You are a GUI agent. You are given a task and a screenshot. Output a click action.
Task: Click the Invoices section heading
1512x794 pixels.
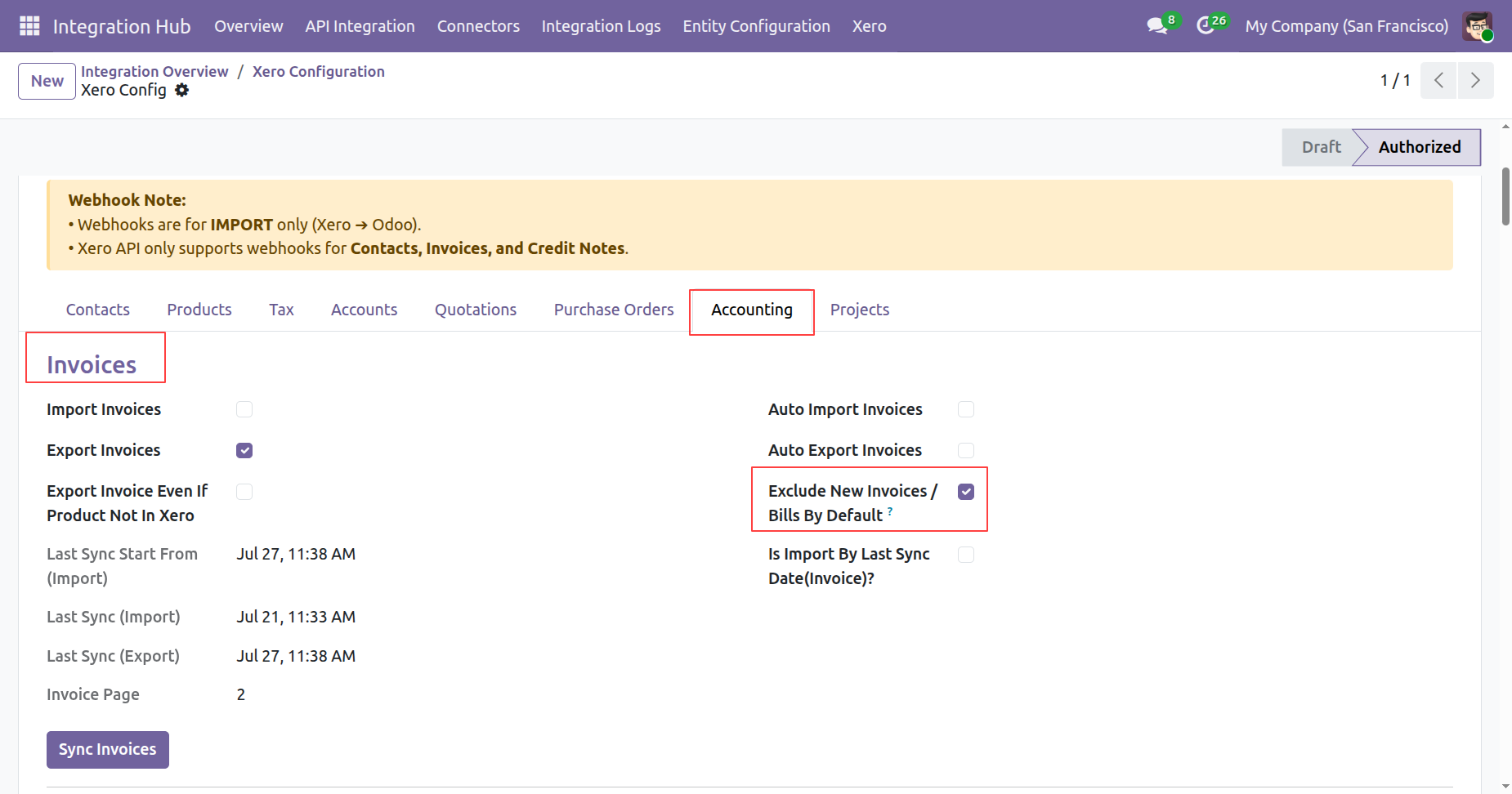tap(92, 364)
